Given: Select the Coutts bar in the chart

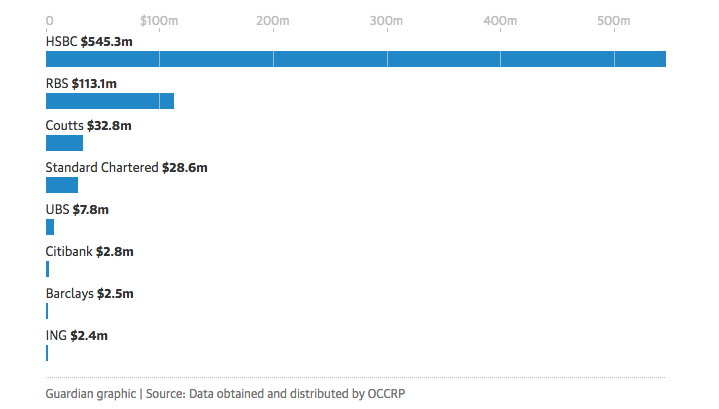Looking at the screenshot, I should [64, 143].
